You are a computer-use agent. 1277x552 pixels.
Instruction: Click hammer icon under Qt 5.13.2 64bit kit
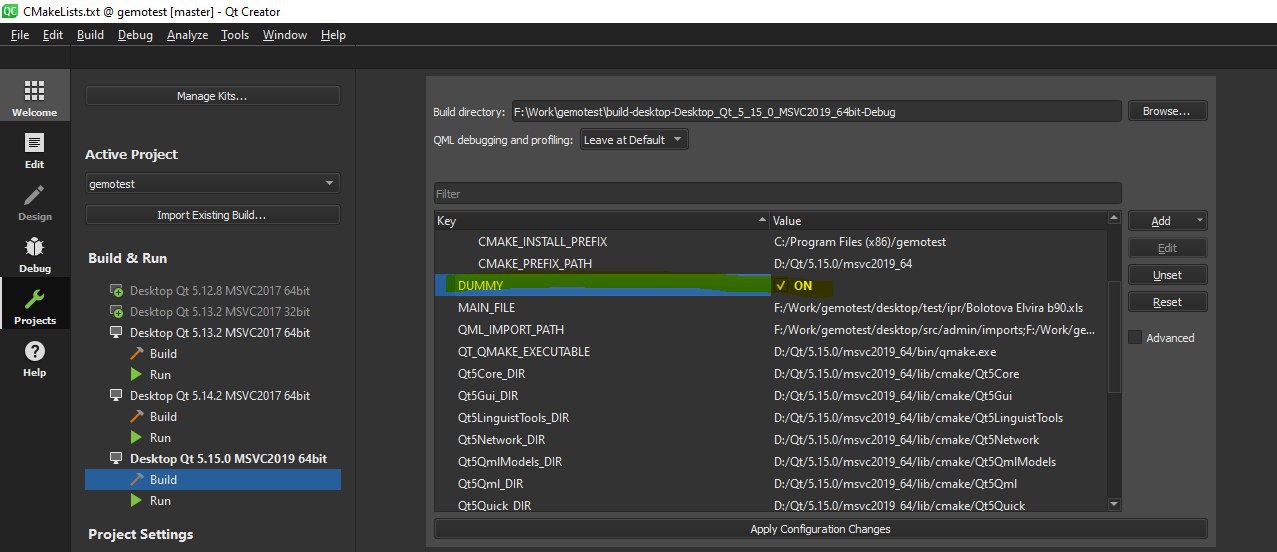(x=137, y=353)
